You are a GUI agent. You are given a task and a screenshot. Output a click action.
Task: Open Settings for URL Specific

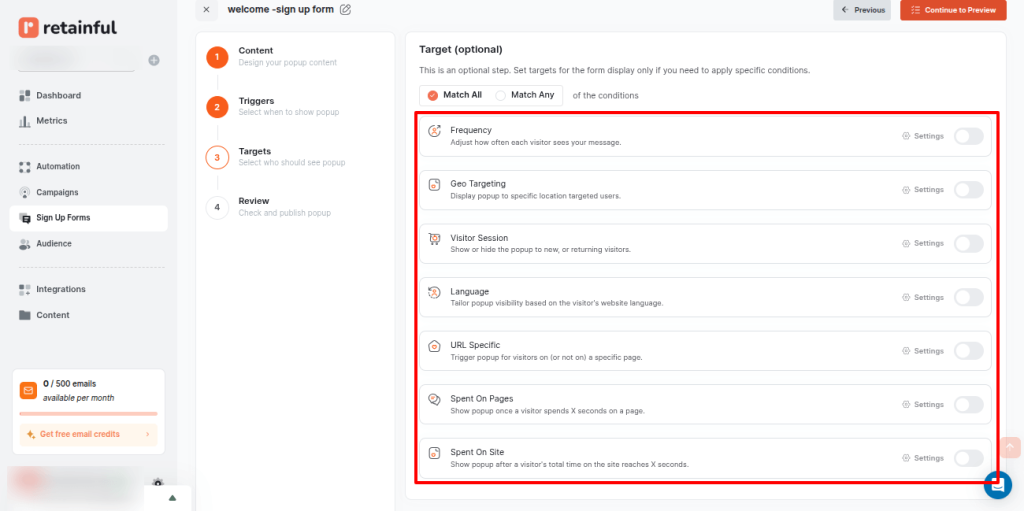click(923, 351)
